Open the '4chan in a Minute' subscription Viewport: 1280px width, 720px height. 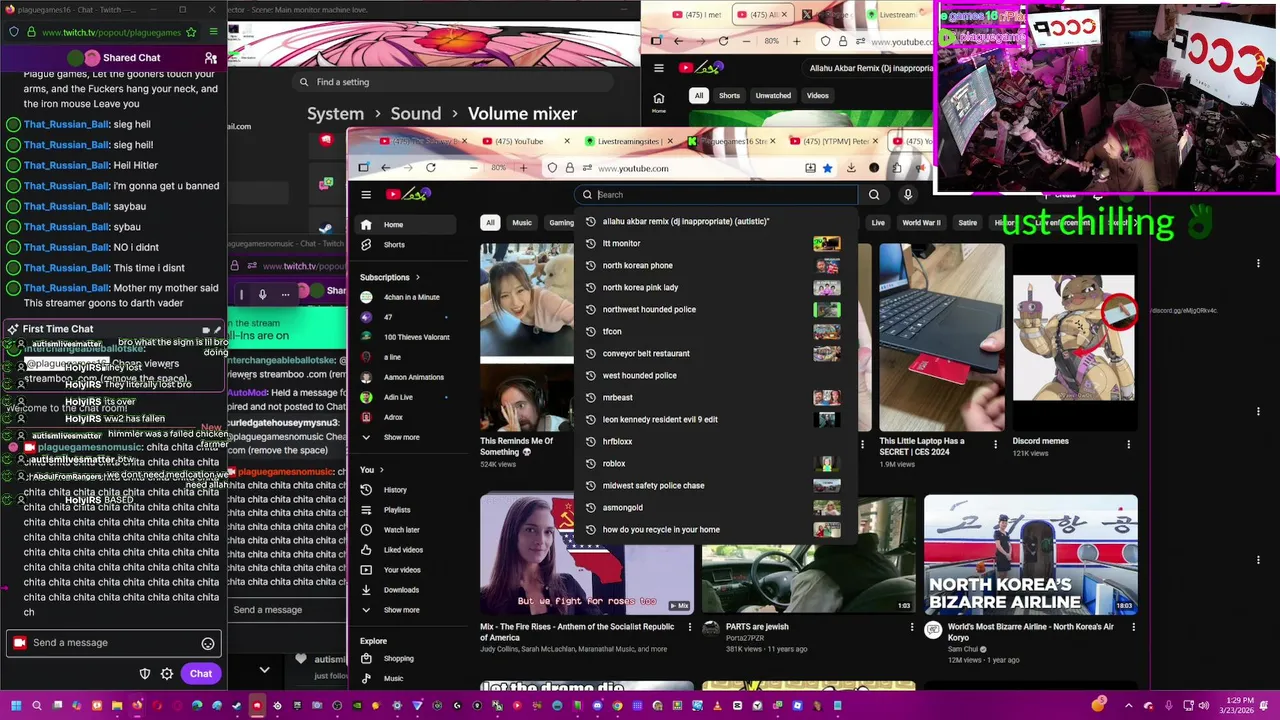[404, 297]
